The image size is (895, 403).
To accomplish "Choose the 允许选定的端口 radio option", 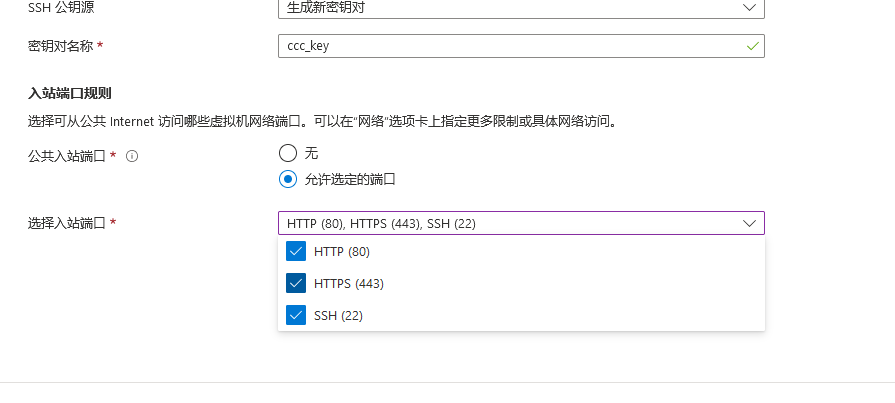I will [x=288, y=180].
